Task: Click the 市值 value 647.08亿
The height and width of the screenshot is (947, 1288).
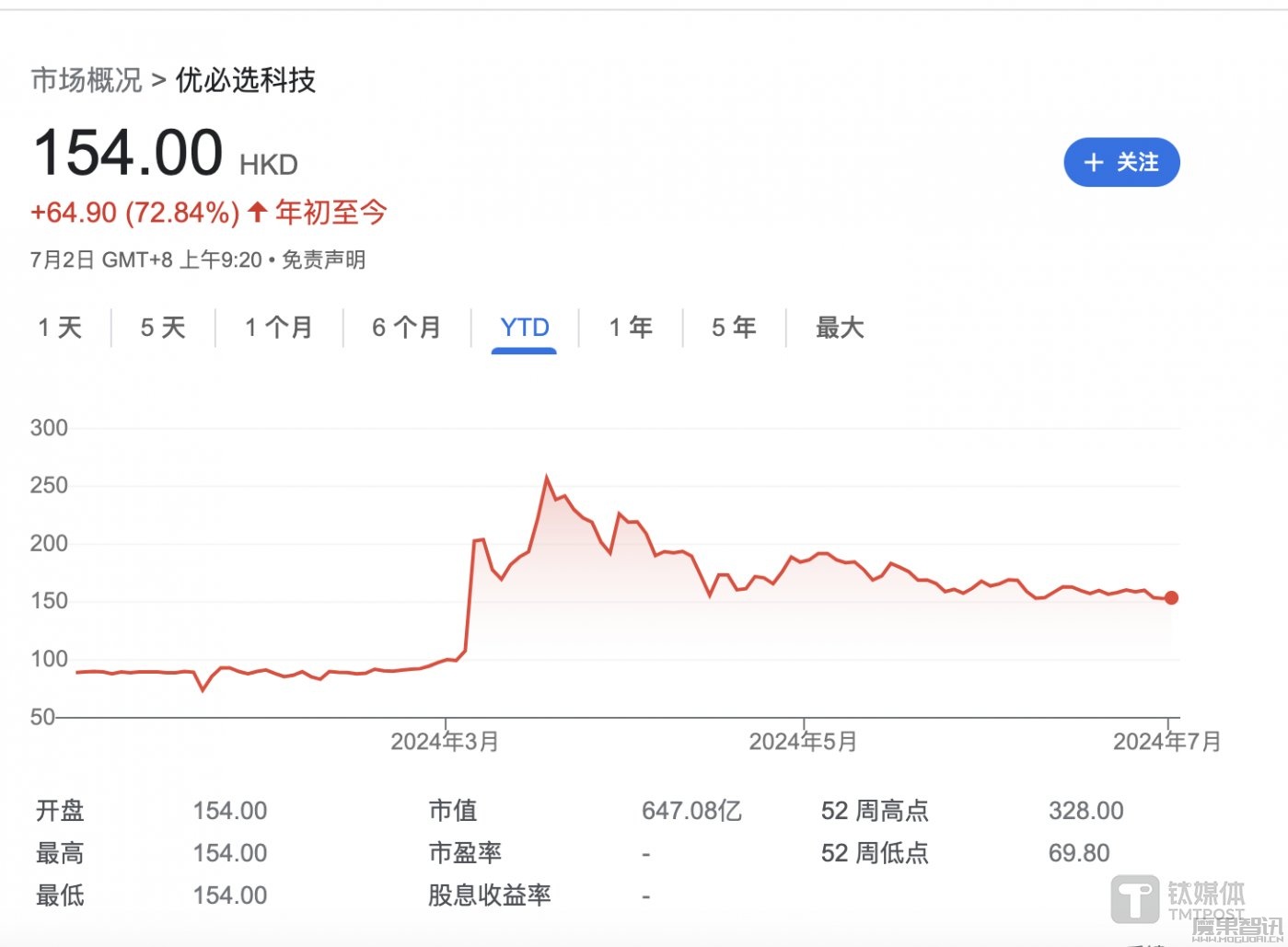Action: click(691, 811)
